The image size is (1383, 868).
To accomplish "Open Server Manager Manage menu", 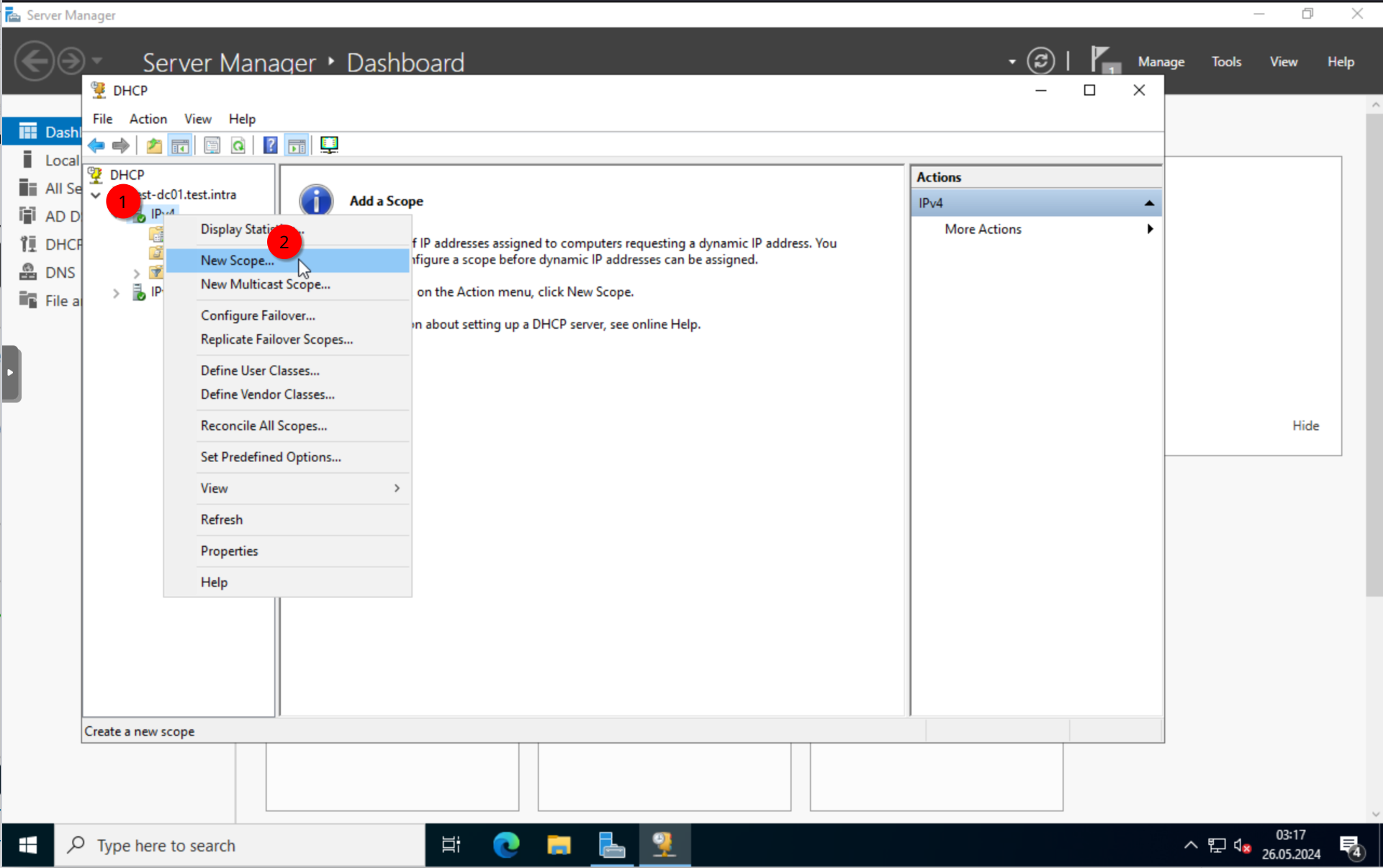I will pyautogui.click(x=1161, y=62).
